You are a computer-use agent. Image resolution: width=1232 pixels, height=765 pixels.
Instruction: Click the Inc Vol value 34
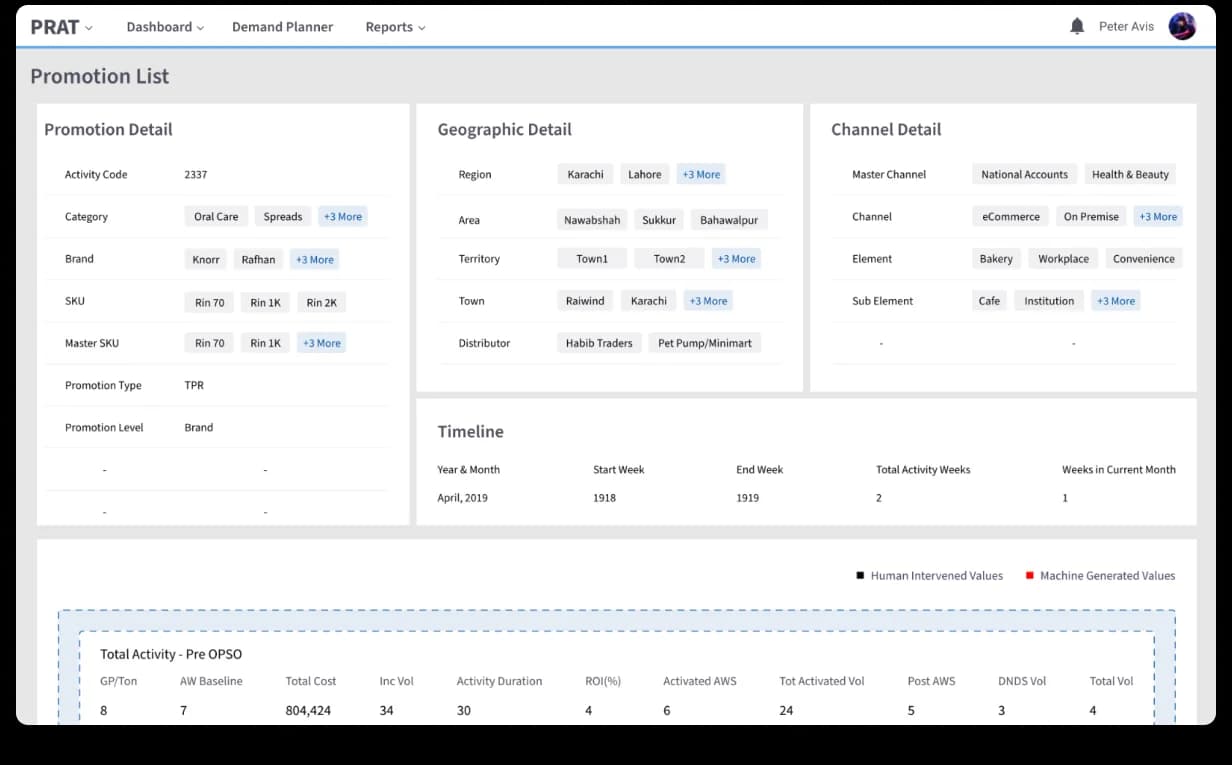click(387, 711)
